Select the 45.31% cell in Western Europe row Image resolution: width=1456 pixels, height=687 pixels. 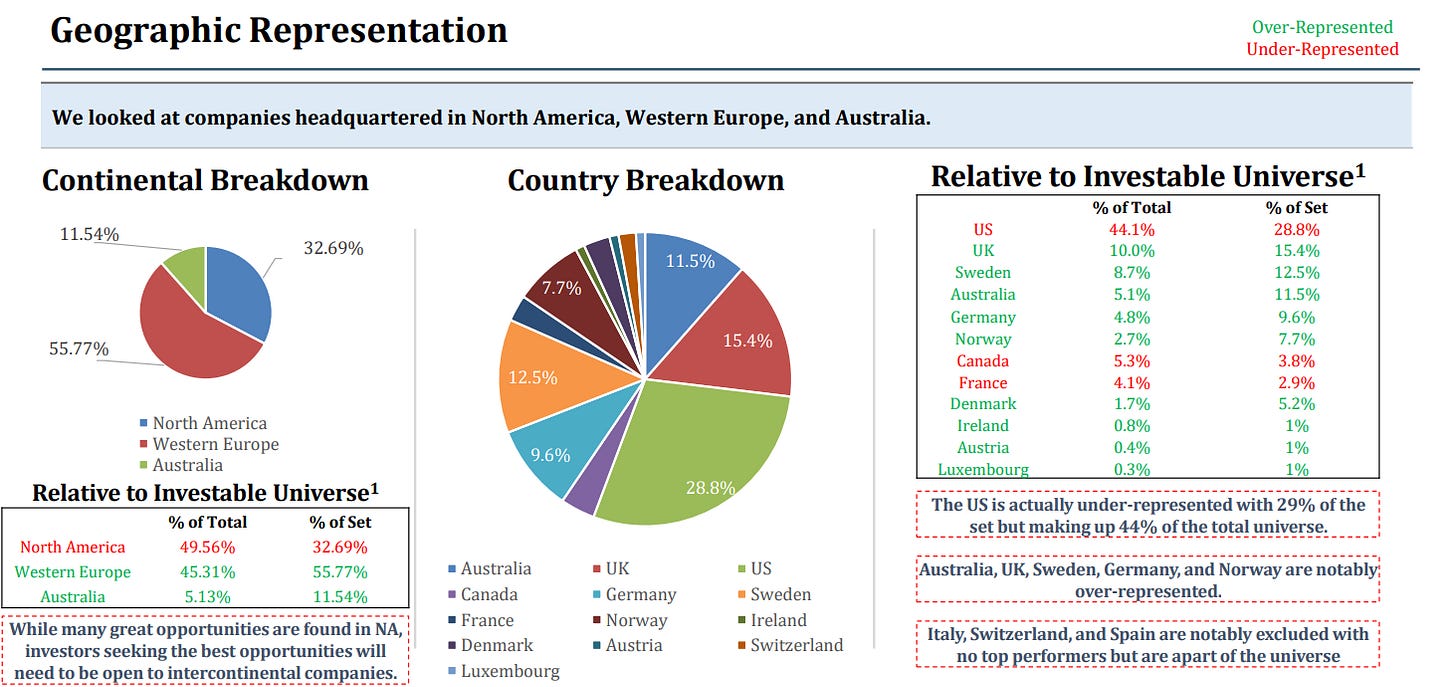208,572
